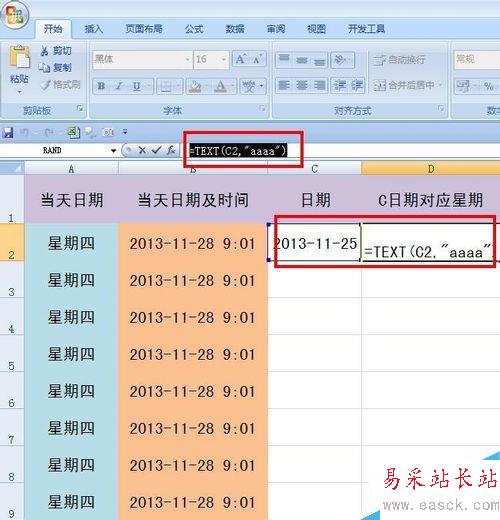
Task: Decrease font size with the small A
Action: 257,59
